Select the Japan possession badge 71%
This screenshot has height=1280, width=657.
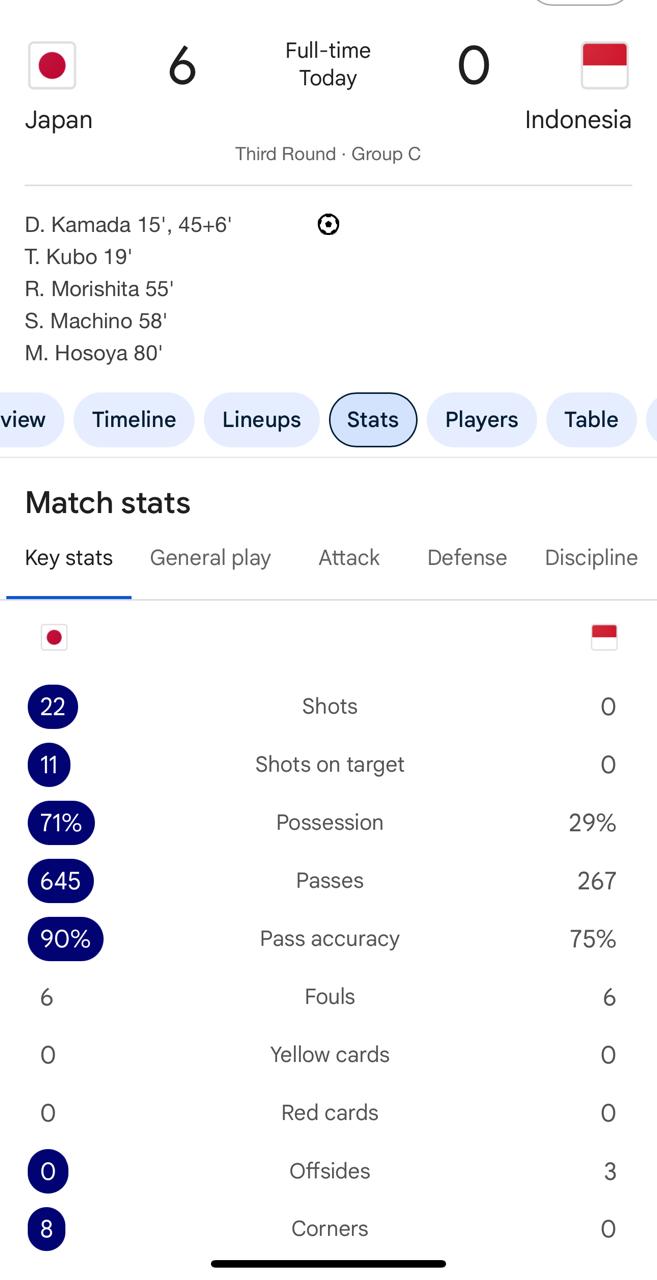[61, 823]
